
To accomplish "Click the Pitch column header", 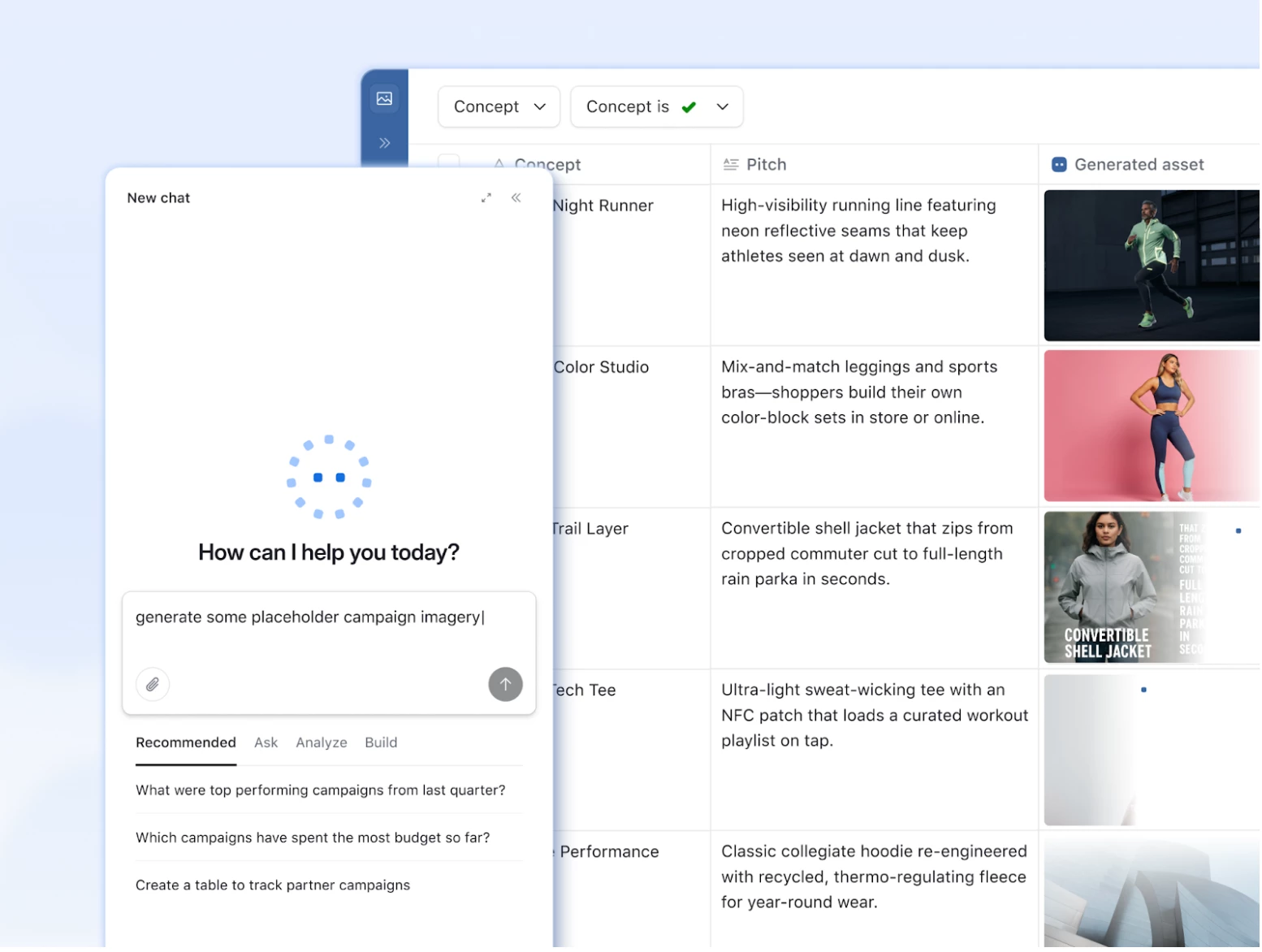I will tap(875, 165).
